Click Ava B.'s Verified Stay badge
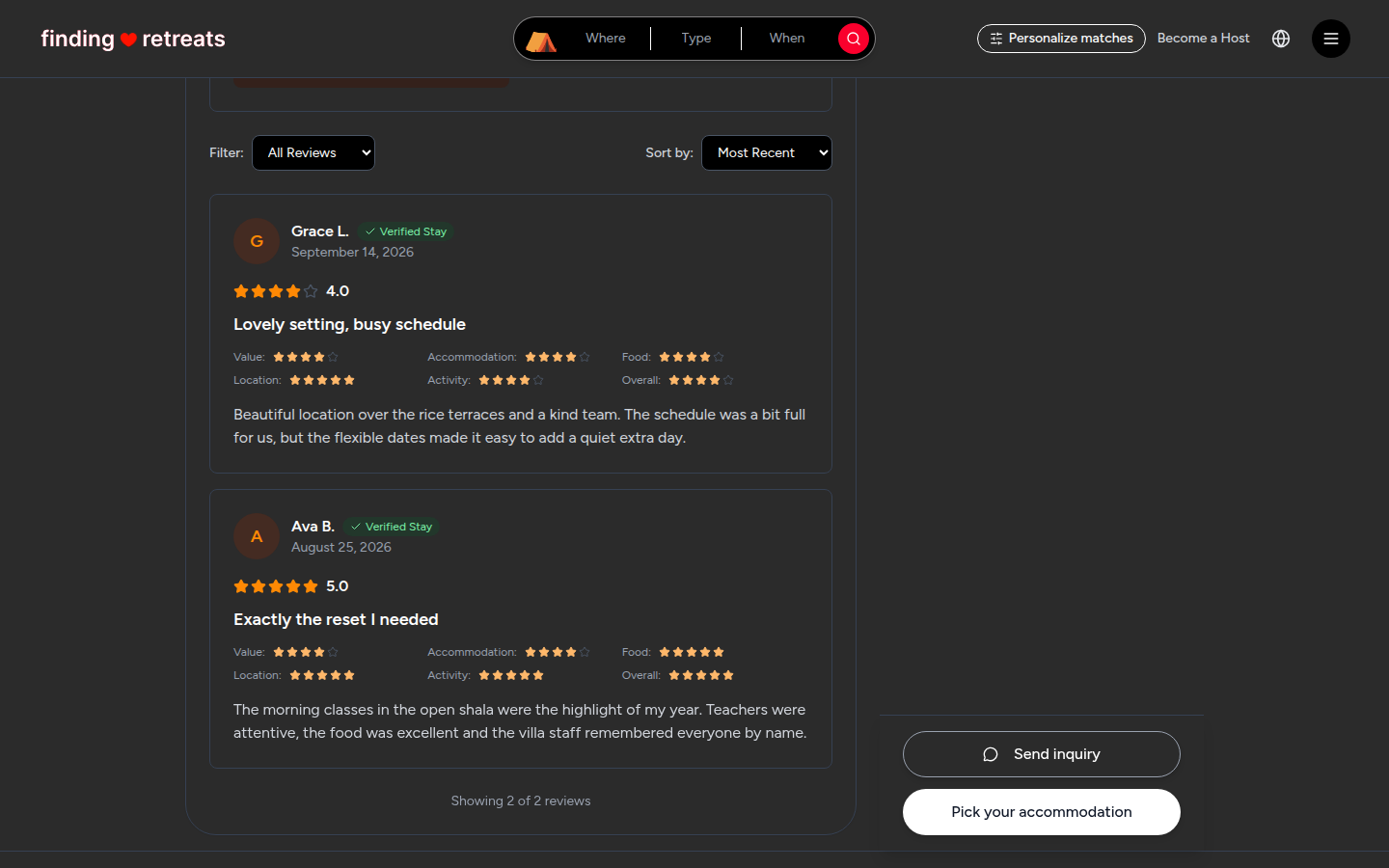 click(x=391, y=527)
